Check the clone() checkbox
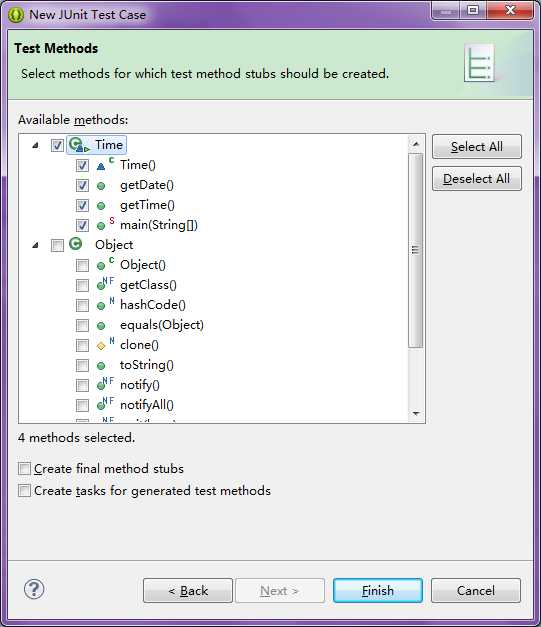541x627 pixels. pyautogui.click(x=82, y=345)
